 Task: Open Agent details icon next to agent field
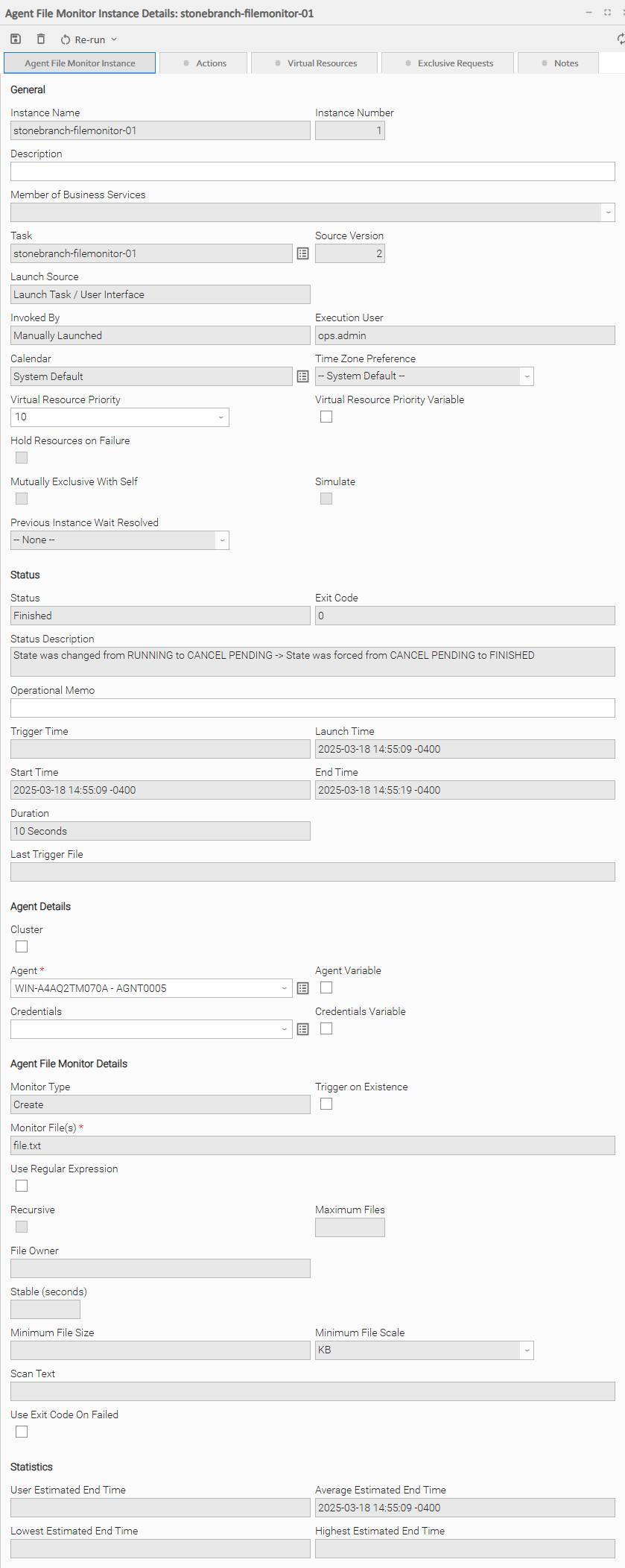302,988
